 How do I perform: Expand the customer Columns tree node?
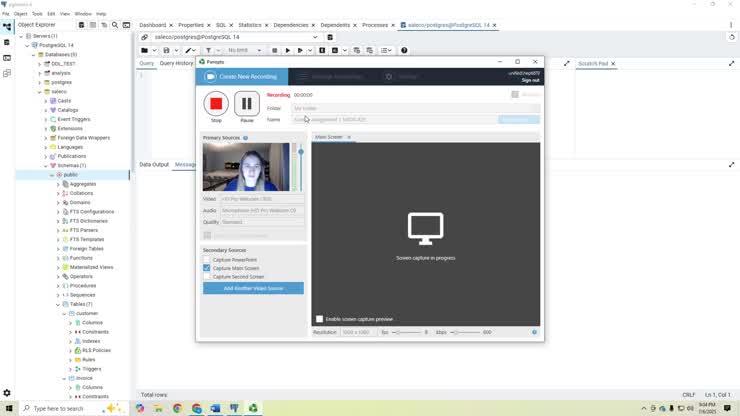pyautogui.click(x=71, y=323)
